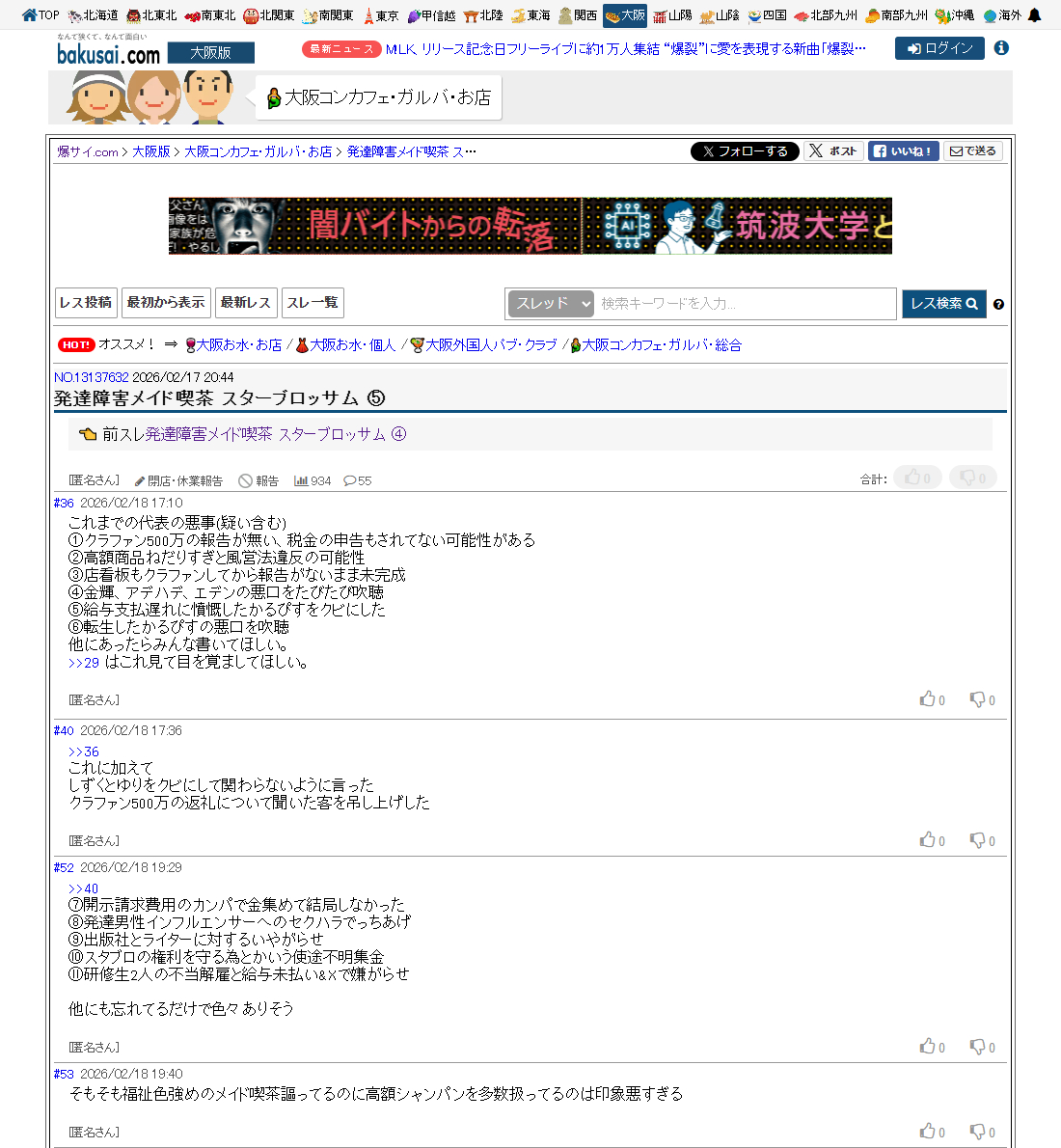Select the 関西 region tab
The image size is (1061, 1148).
(x=578, y=15)
